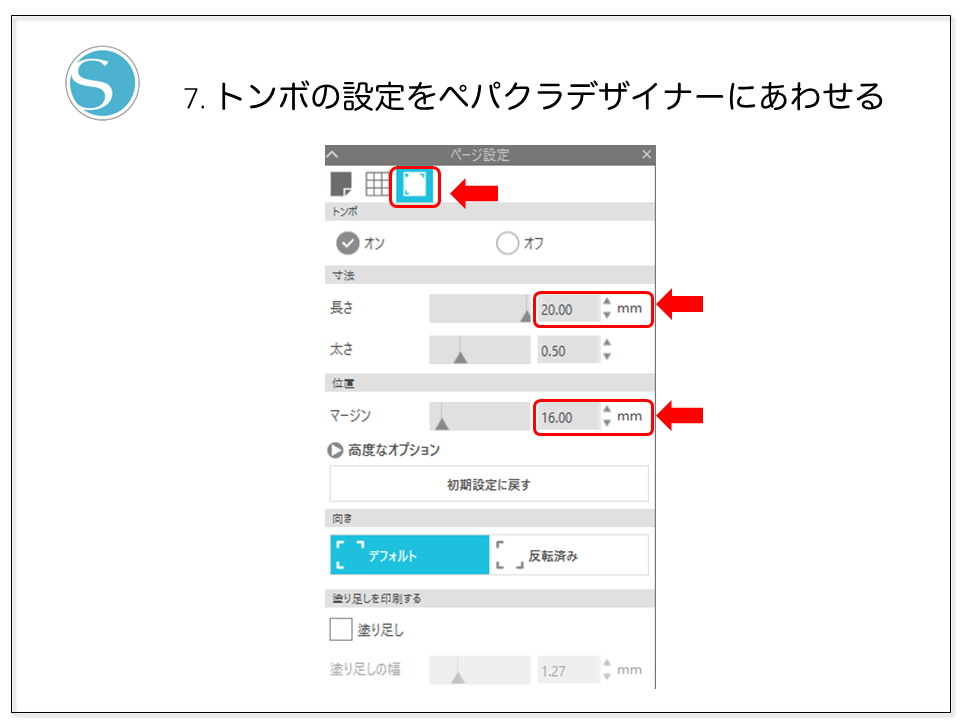The image size is (960, 720).
Task: Click the 塗り足しの幅 bleed width slider
Action: coord(480,670)
